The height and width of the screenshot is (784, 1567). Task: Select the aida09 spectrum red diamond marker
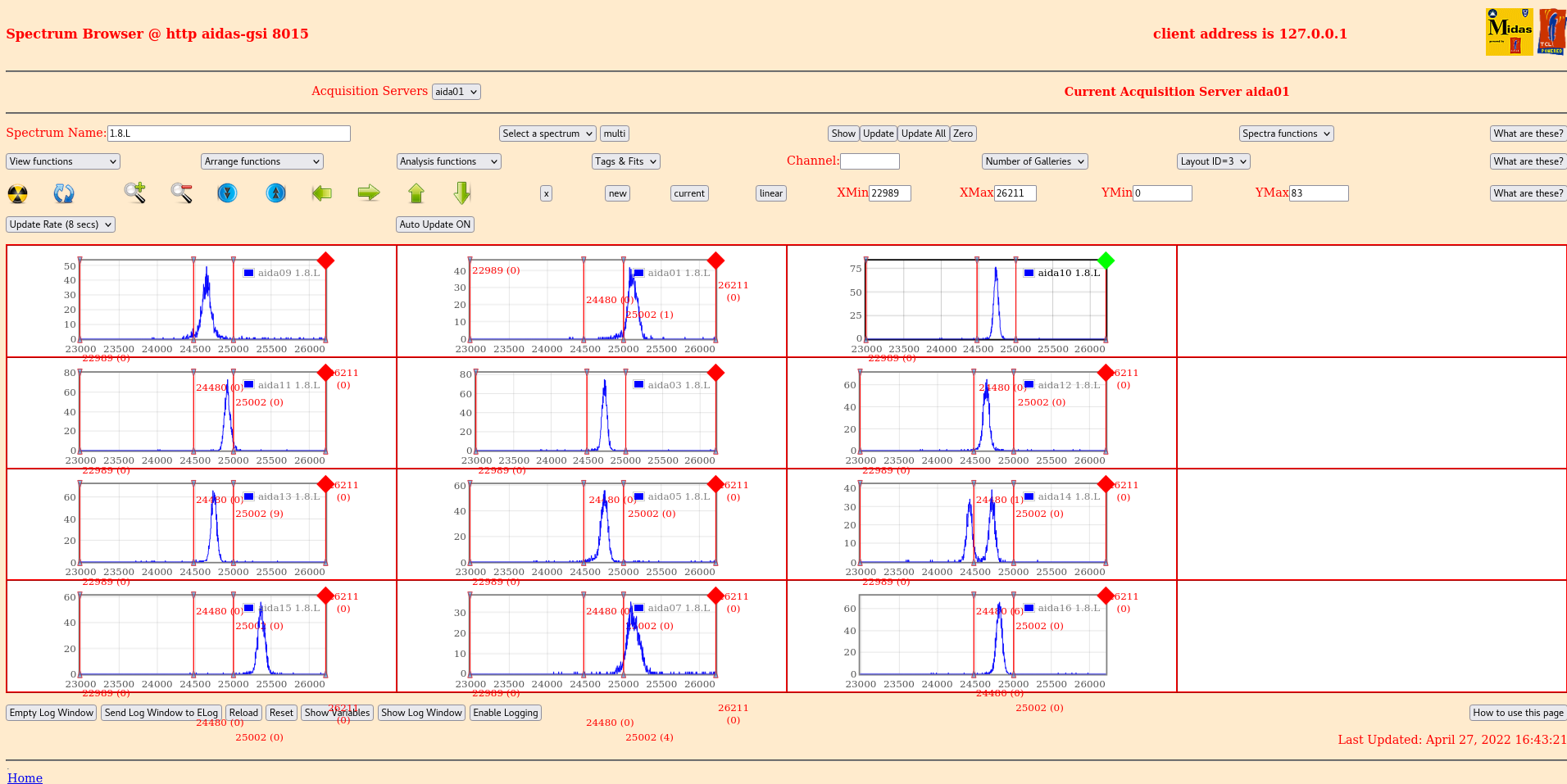325,261
